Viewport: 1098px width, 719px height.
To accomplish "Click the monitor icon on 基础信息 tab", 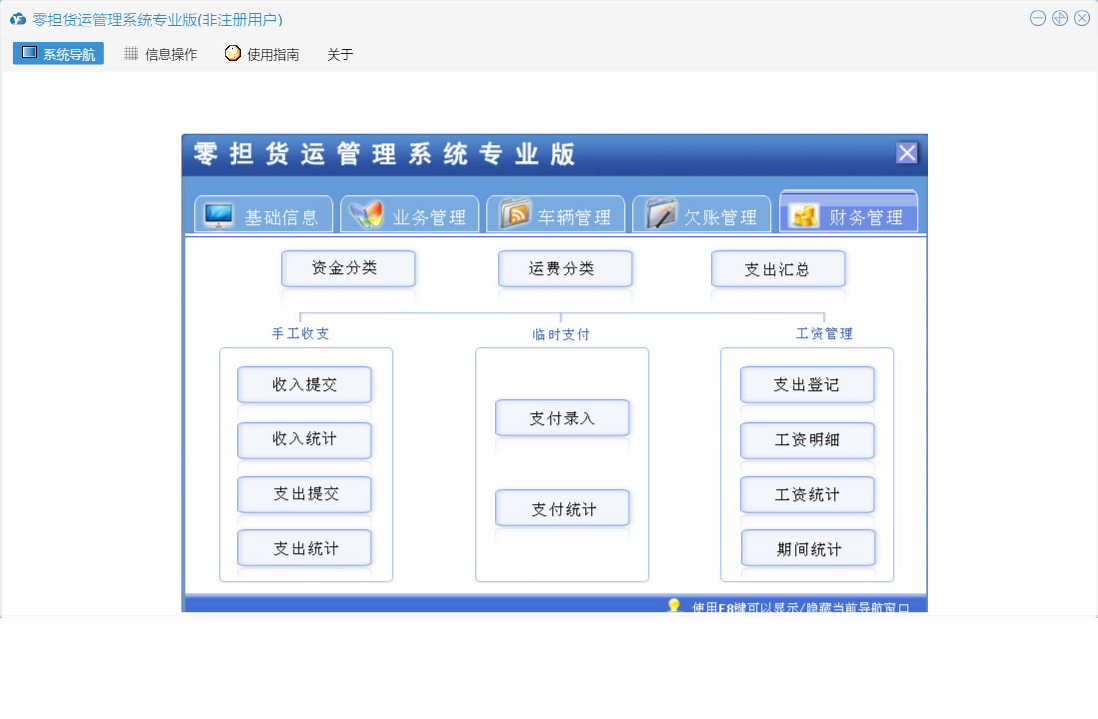I will (x=218, y=216).
